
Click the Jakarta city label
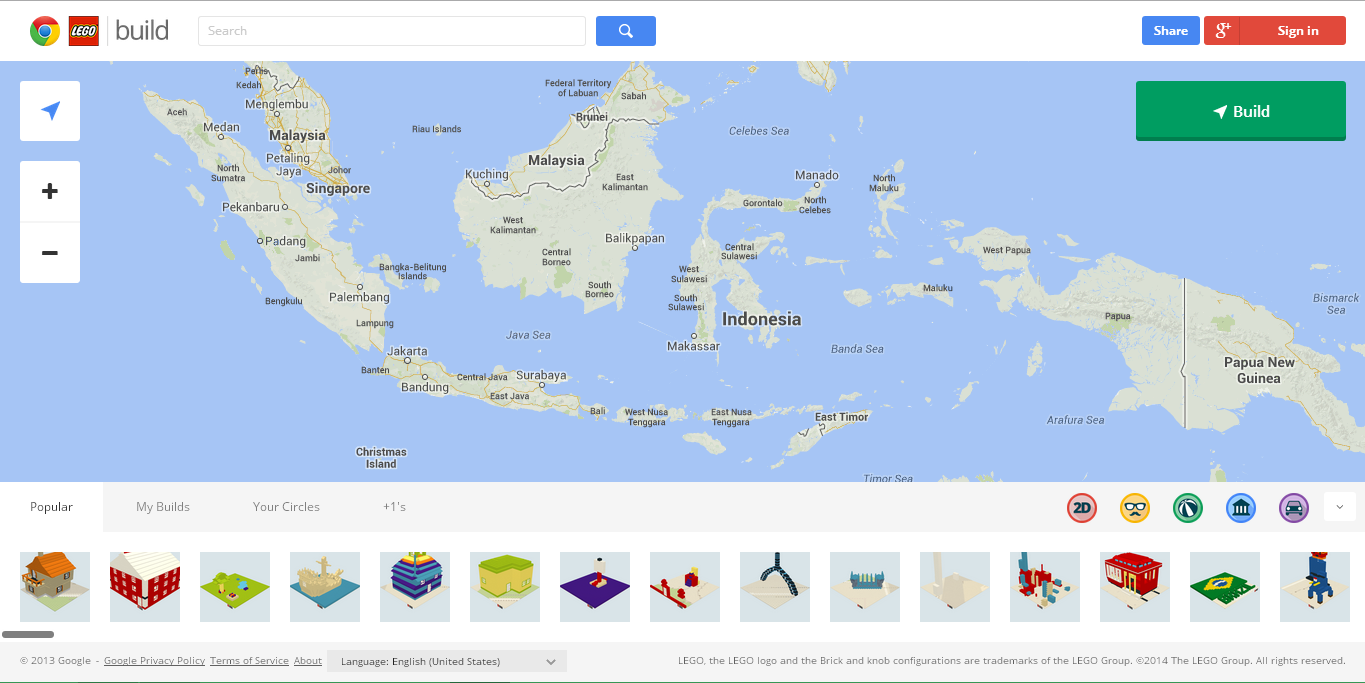(x=408, y=351)
